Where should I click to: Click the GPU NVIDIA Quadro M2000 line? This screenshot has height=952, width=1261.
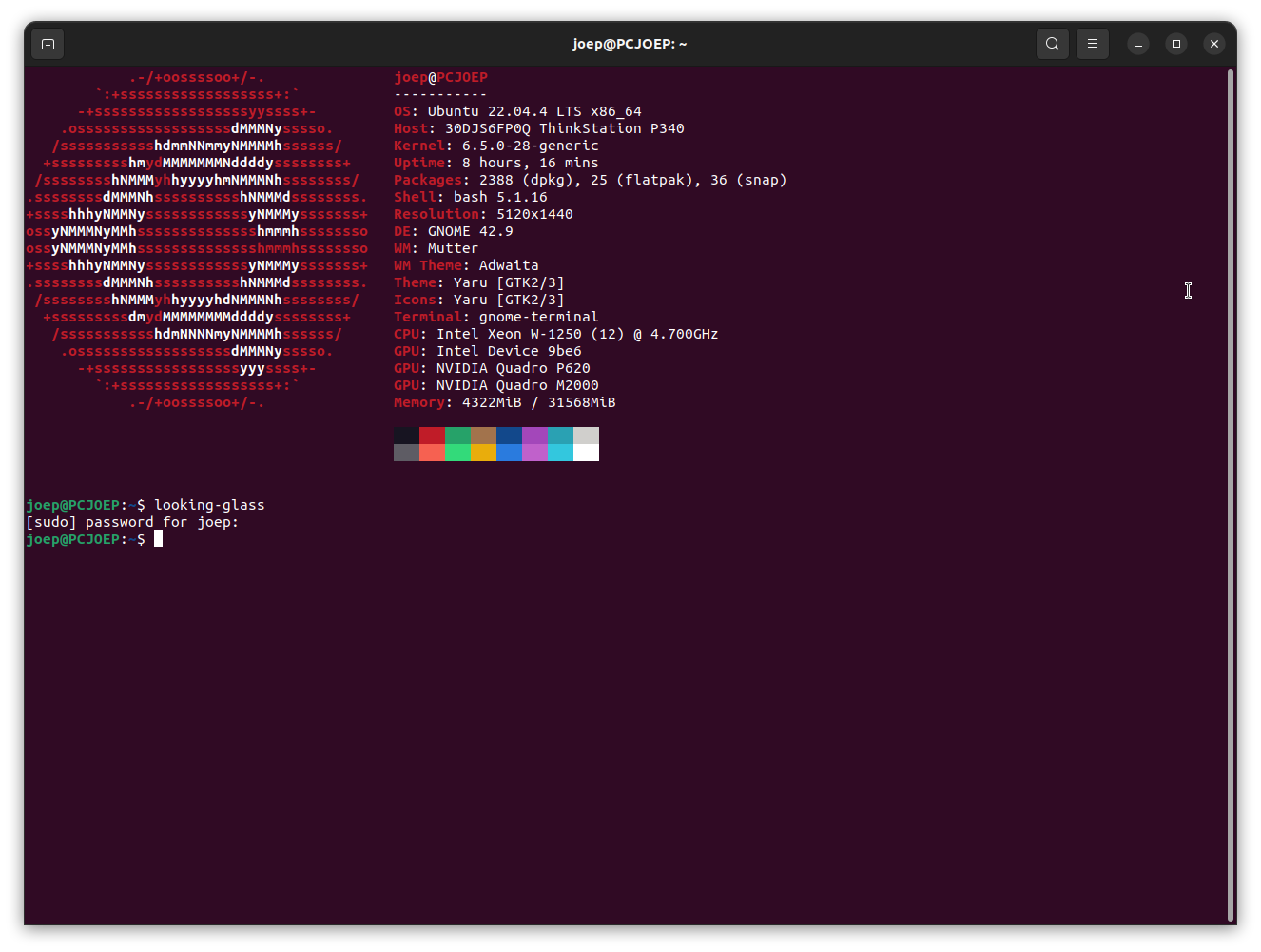click(x=496, y=385)
